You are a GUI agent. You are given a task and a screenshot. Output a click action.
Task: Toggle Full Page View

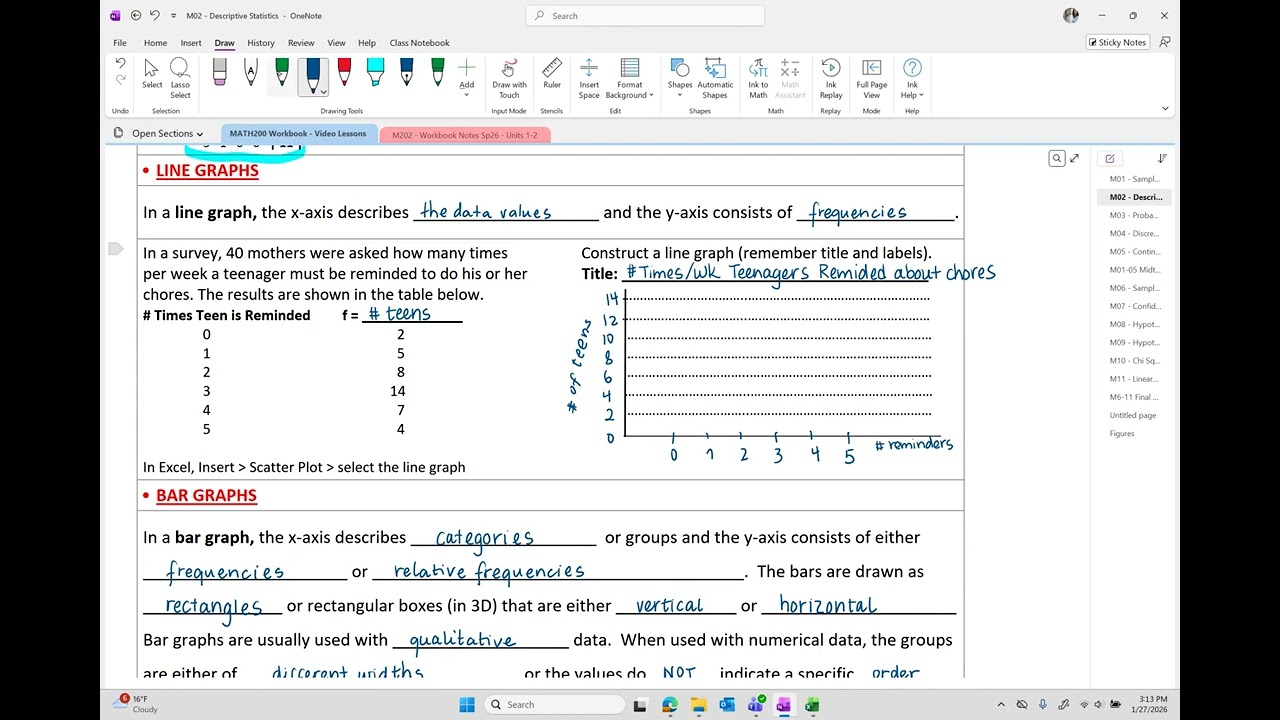coord(871,77)
